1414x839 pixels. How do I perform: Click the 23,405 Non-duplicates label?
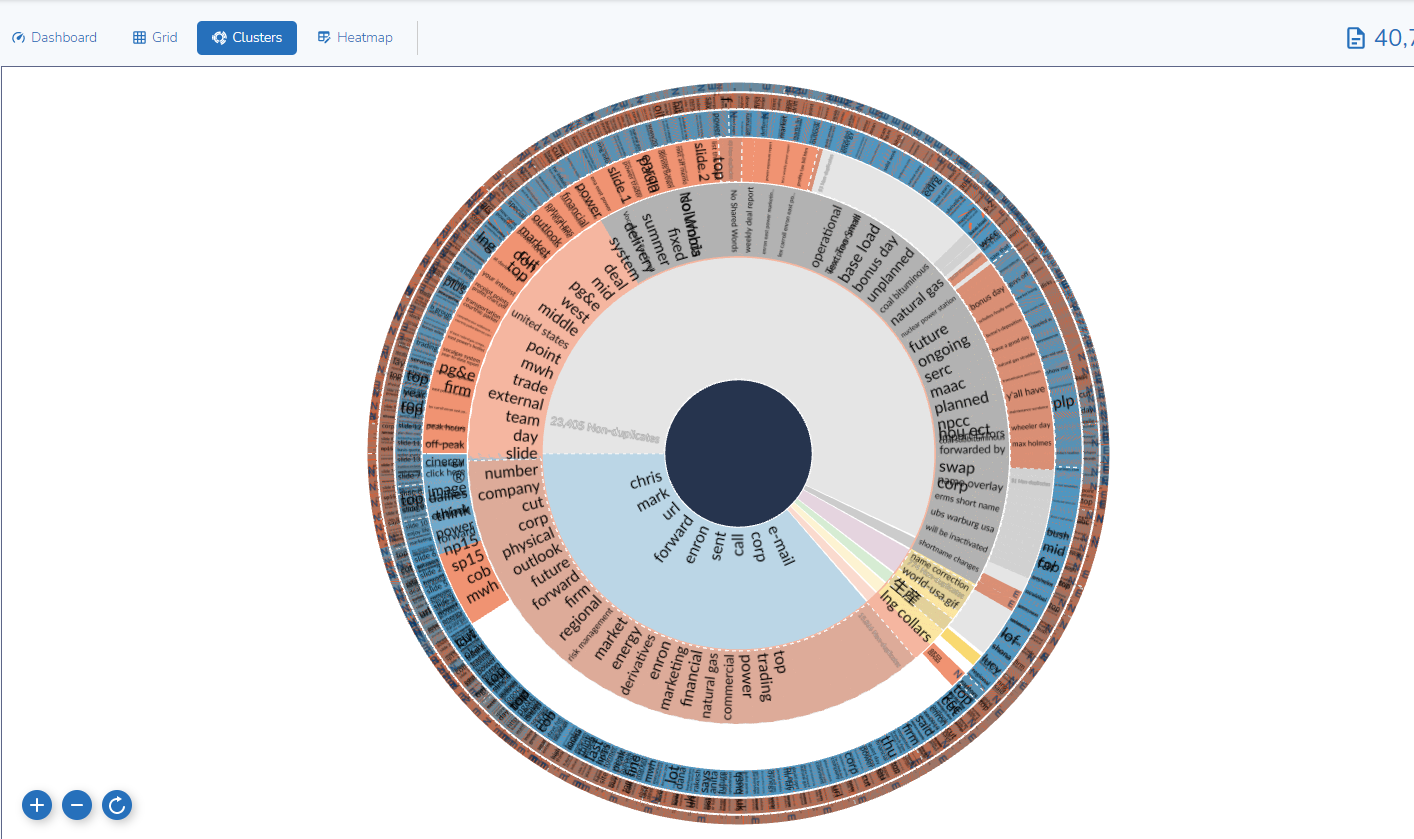point(605,428)
